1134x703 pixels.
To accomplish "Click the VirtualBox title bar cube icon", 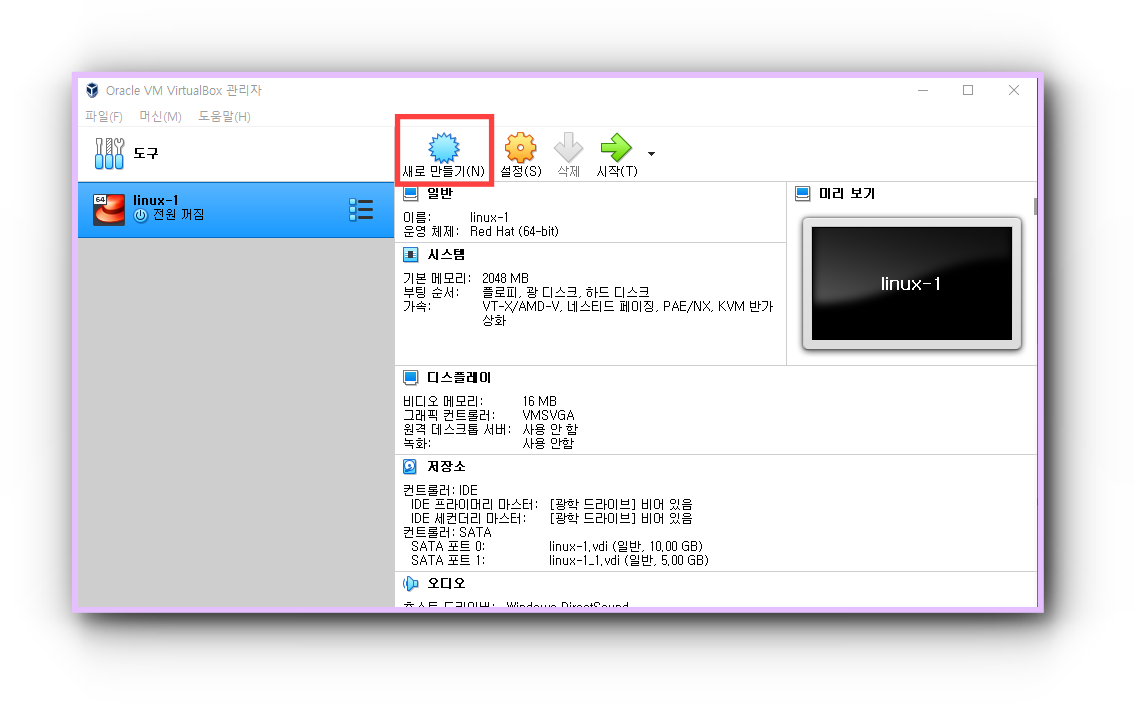I will pos(92,90).
